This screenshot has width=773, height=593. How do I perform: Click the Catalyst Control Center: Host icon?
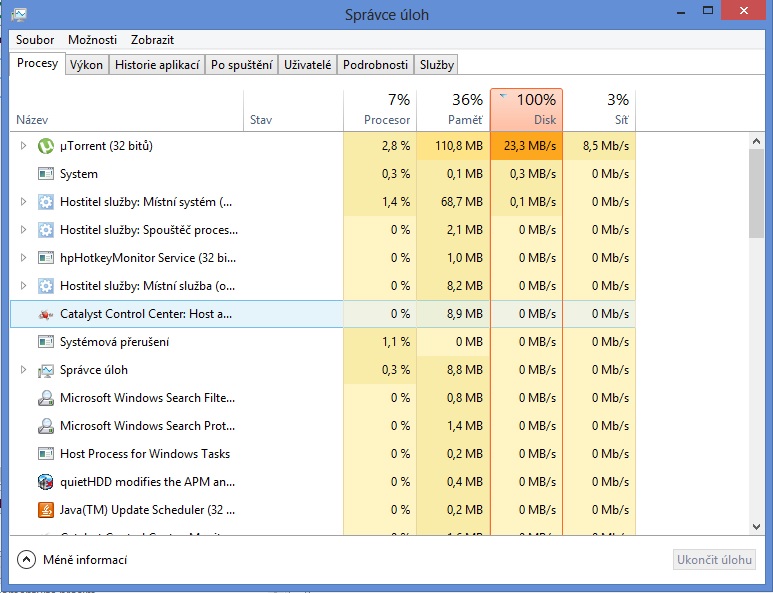point(46,314)
